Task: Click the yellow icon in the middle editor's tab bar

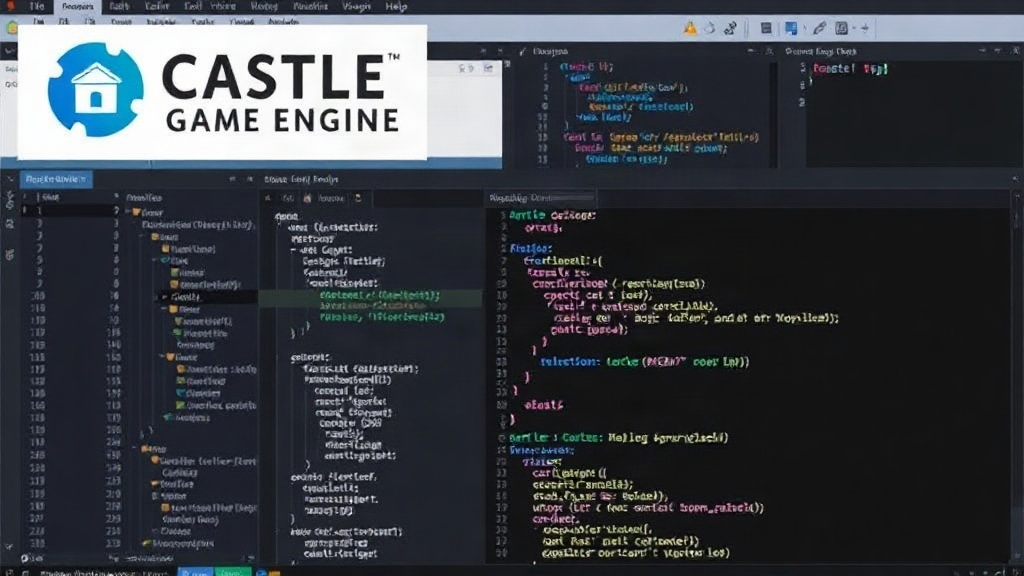Action: [358, 198]
